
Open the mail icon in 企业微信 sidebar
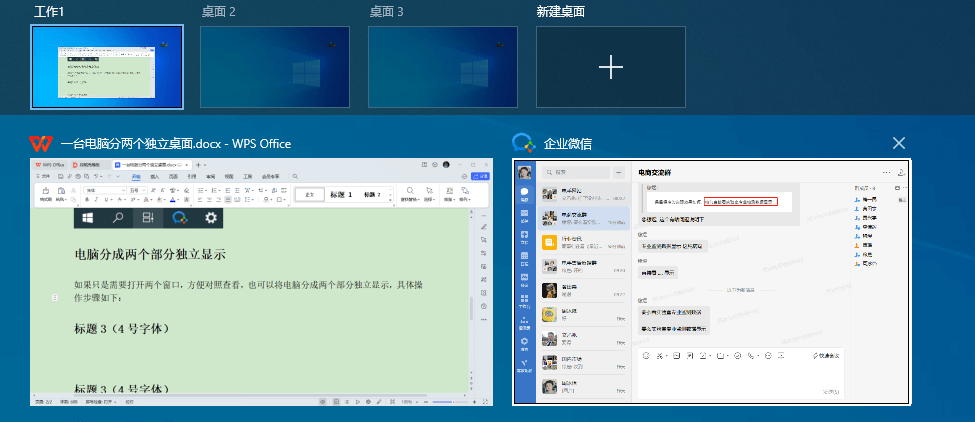tap(525, 215)
